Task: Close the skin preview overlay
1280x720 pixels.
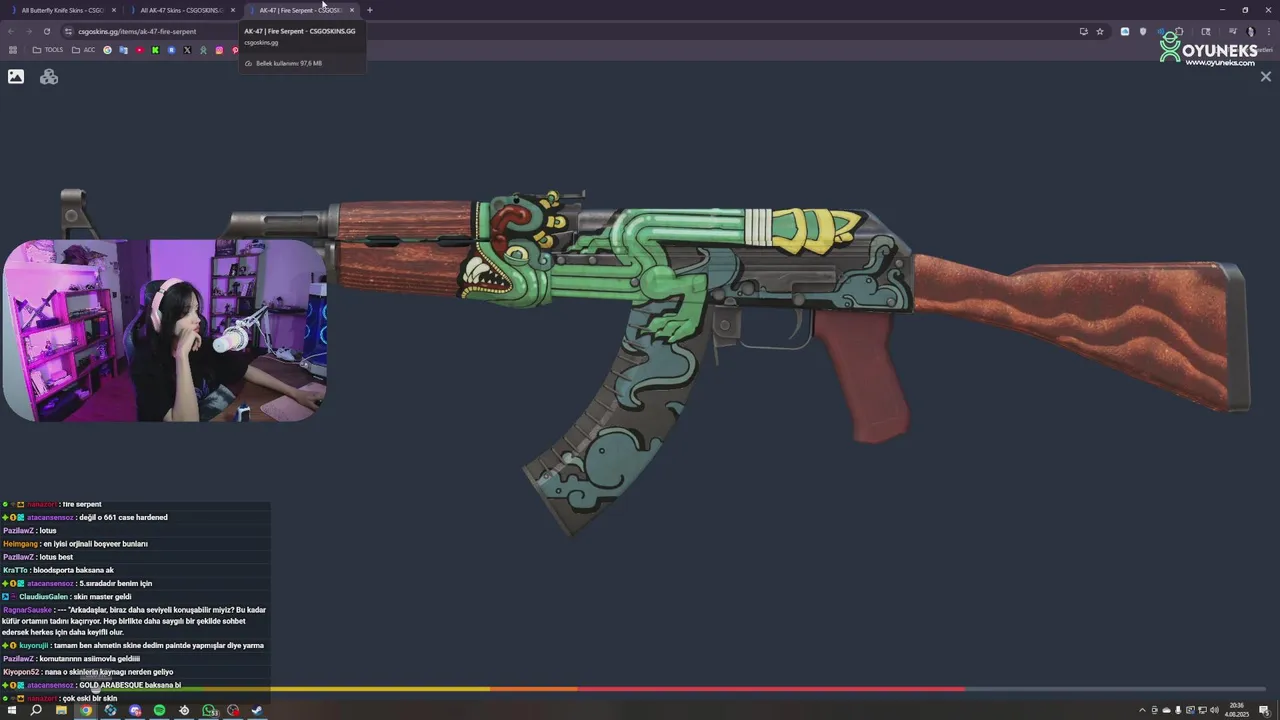Action: pos(1265,76)
